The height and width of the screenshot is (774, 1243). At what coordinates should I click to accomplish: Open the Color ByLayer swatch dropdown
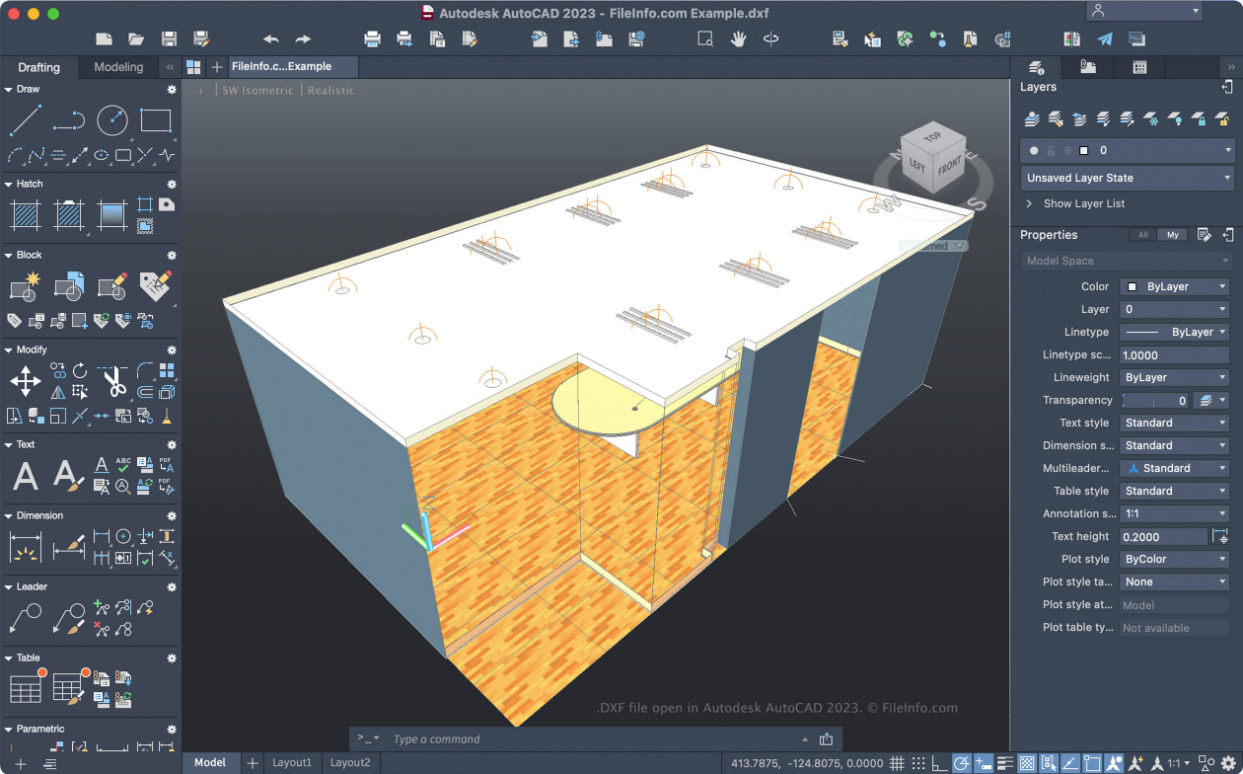pos(1174,287)
